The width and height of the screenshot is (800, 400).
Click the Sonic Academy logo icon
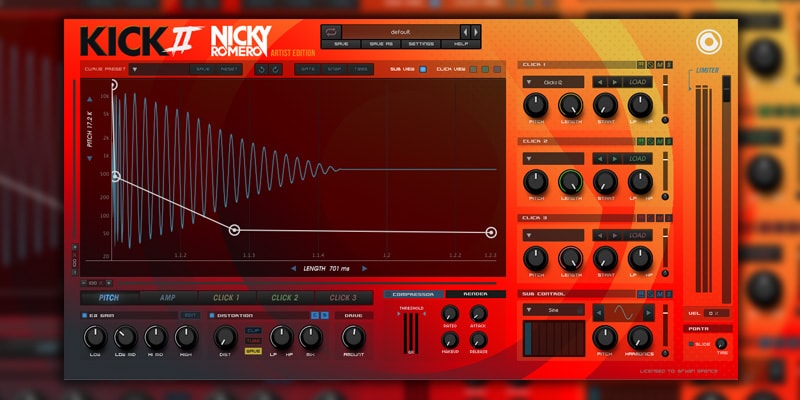(708, 42)
